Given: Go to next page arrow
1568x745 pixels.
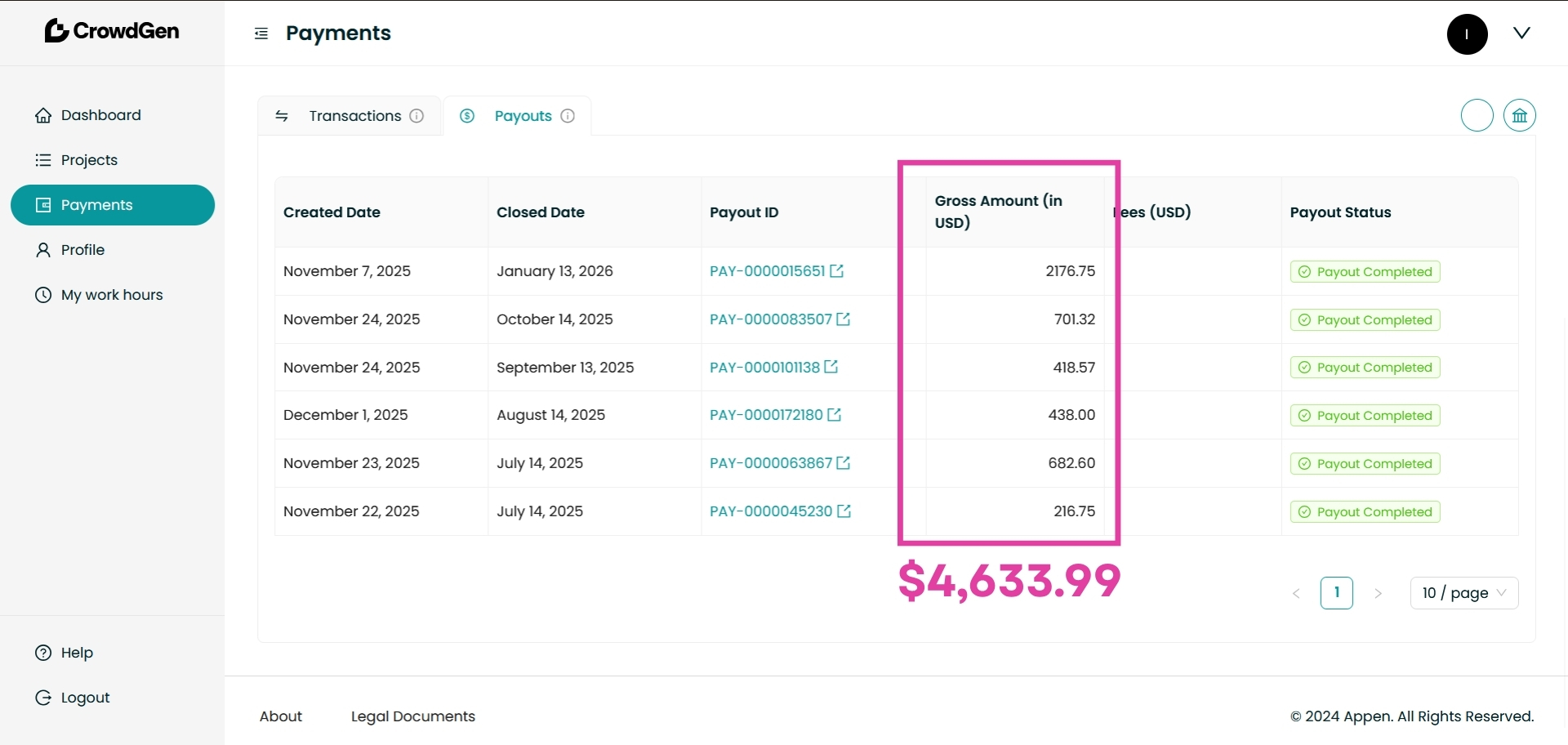Looking at the screenshot, I should click(1379, 594).
